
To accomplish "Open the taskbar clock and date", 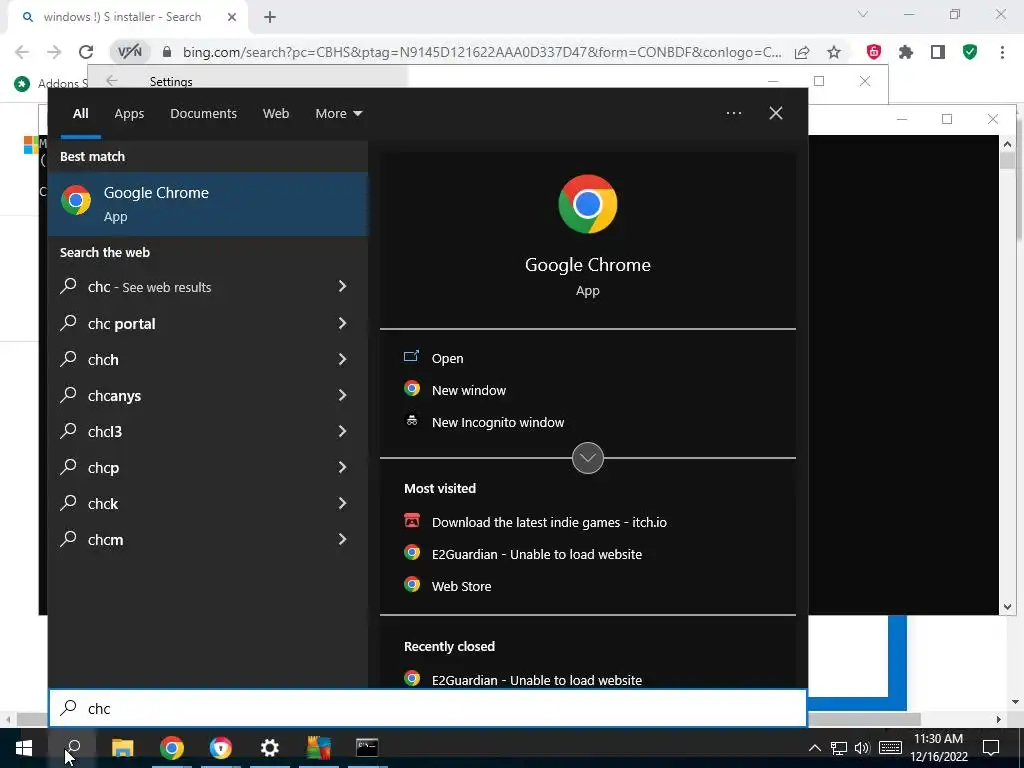I will click(938, 748).
